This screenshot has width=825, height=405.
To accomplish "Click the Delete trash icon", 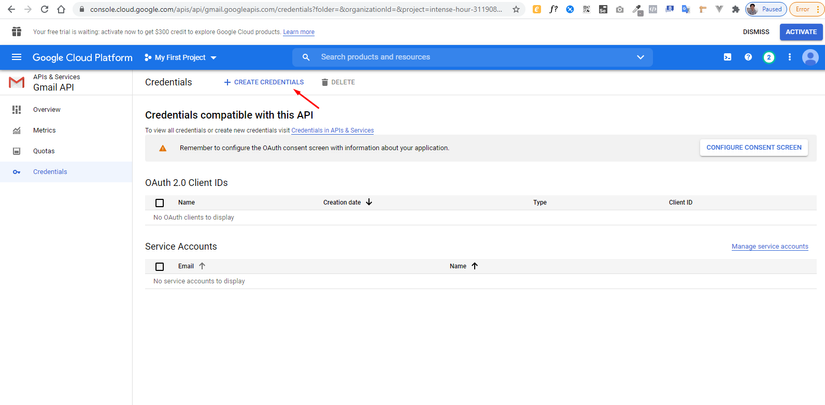I will click(x=325, y=83).
